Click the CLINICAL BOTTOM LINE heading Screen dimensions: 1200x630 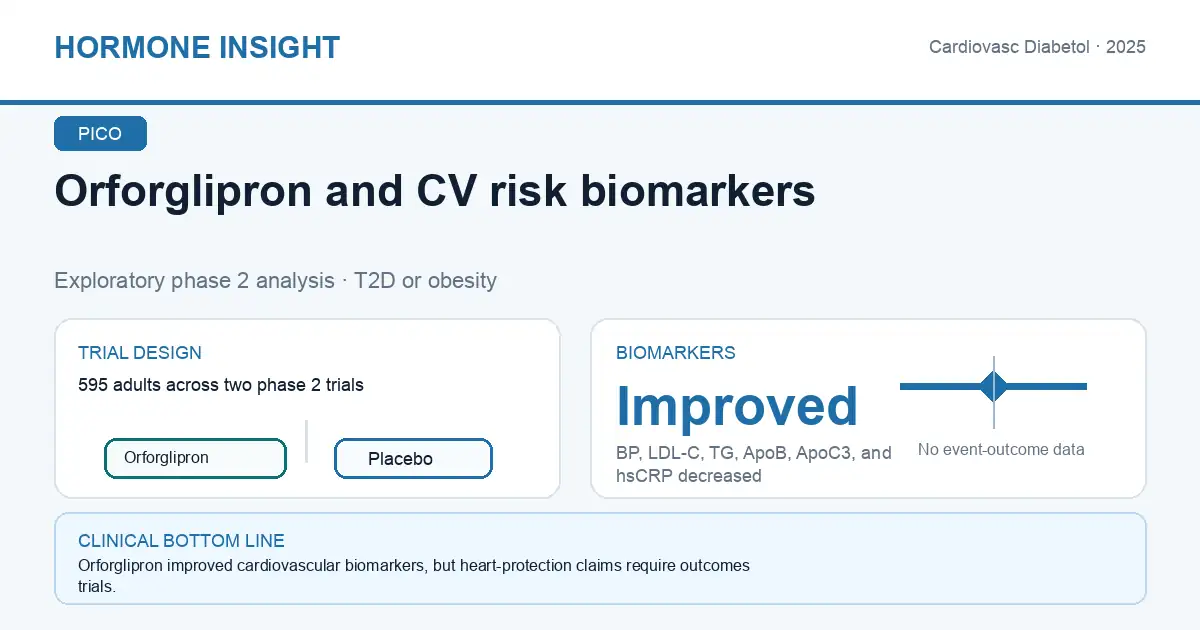(181, 541)
